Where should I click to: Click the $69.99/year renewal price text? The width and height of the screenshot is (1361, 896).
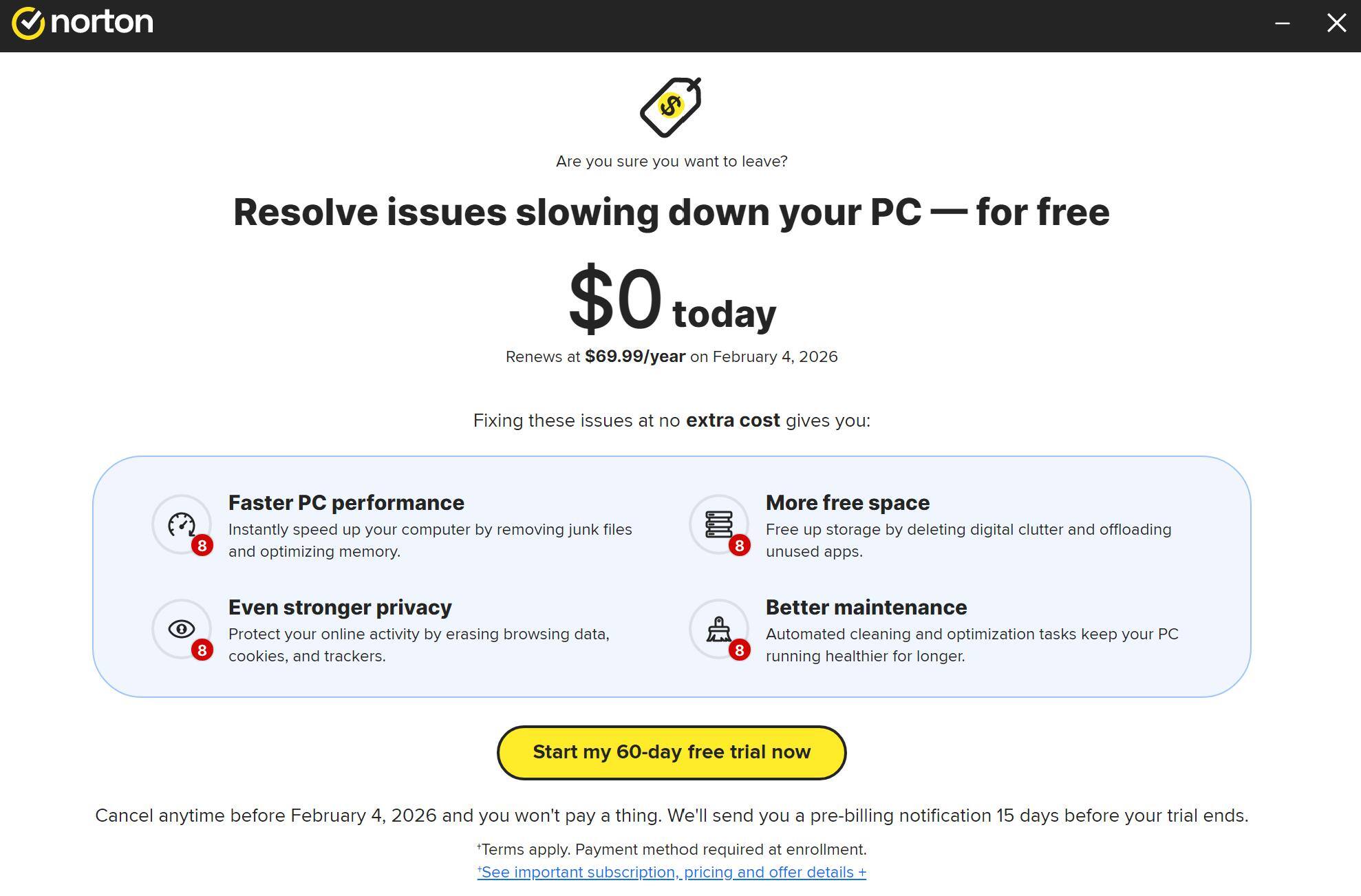[634, 356]
